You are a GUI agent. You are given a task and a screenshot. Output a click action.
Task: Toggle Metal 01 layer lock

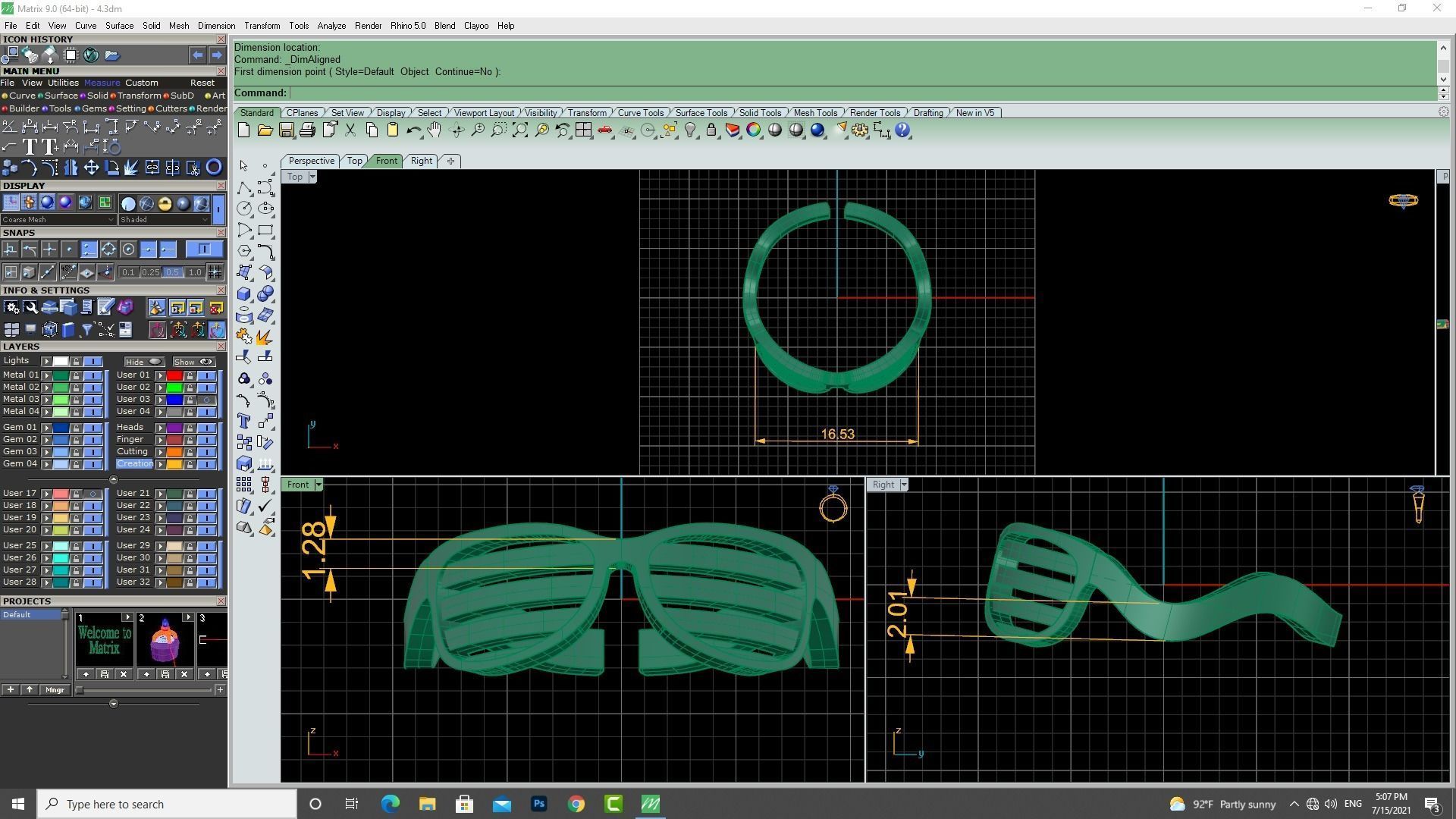76,375
